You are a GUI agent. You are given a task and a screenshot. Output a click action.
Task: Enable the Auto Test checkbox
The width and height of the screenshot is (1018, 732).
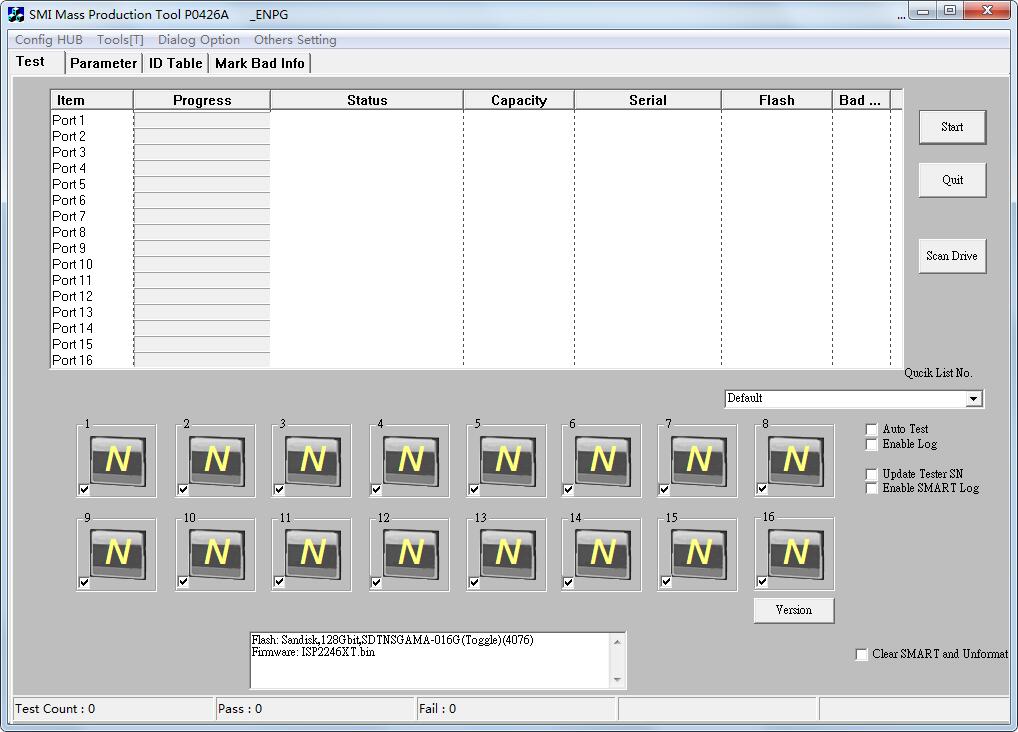coord(872,430)
